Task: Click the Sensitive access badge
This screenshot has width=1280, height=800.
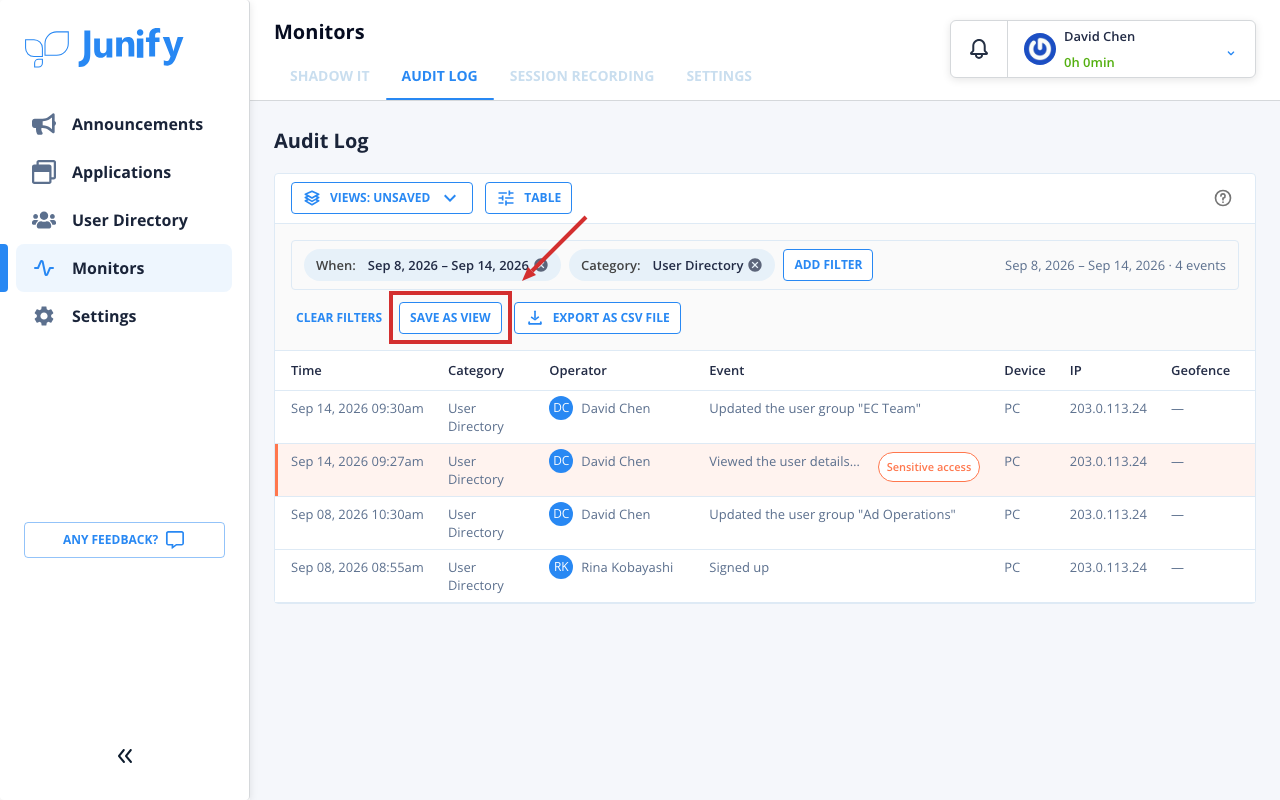Action: coord(928,467)
